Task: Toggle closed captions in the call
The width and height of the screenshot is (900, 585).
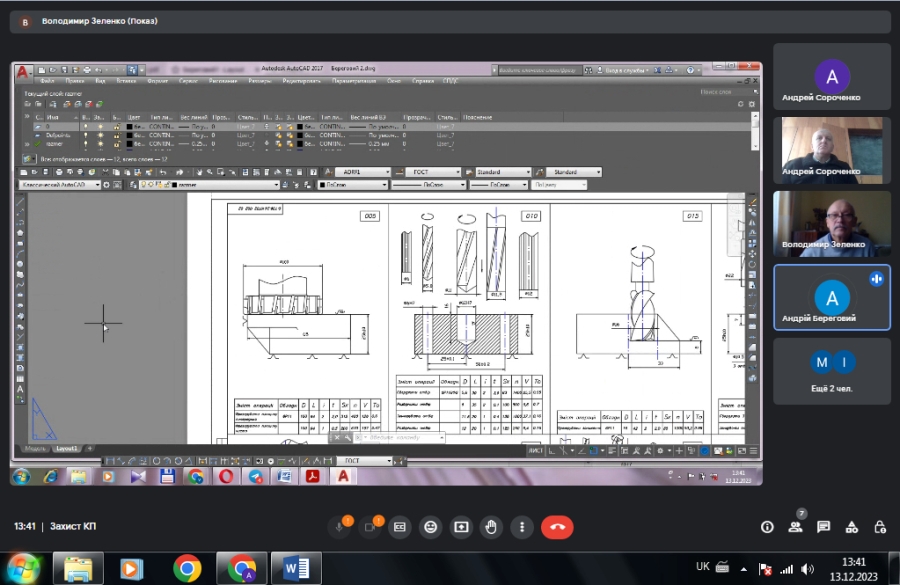Action: point(400,526)
